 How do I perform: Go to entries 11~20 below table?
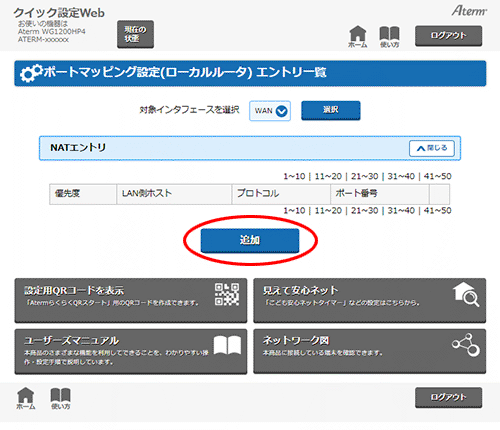pyautogui.click(x=328, y=210)
